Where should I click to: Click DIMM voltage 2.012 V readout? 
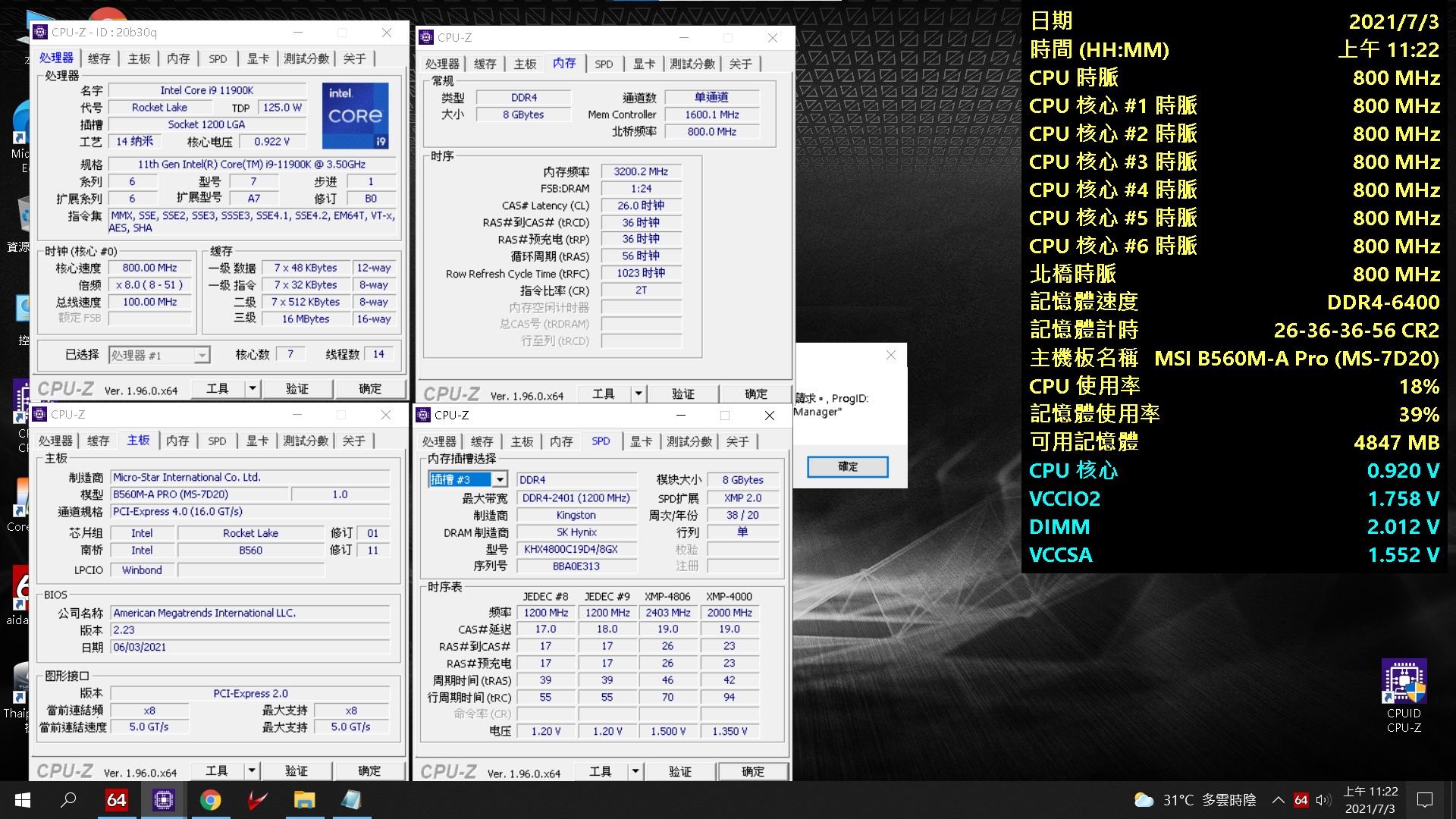pyautogui.click(x=1403, y=527)
